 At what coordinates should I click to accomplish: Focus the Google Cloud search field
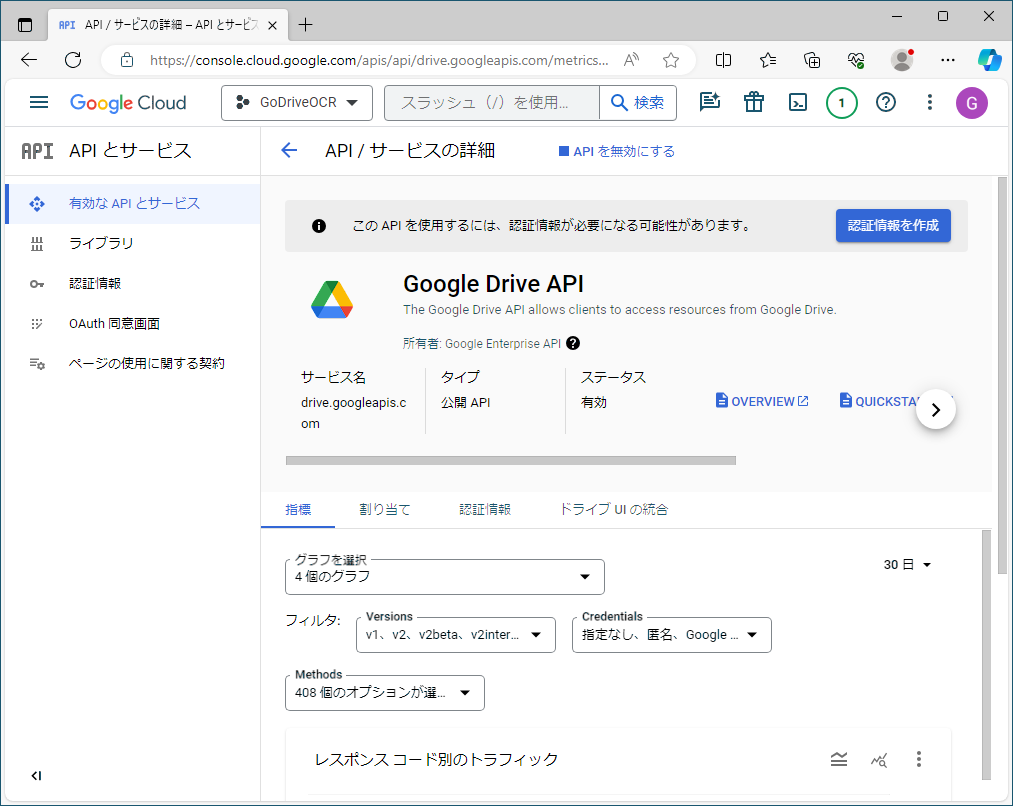coord(492,103)
